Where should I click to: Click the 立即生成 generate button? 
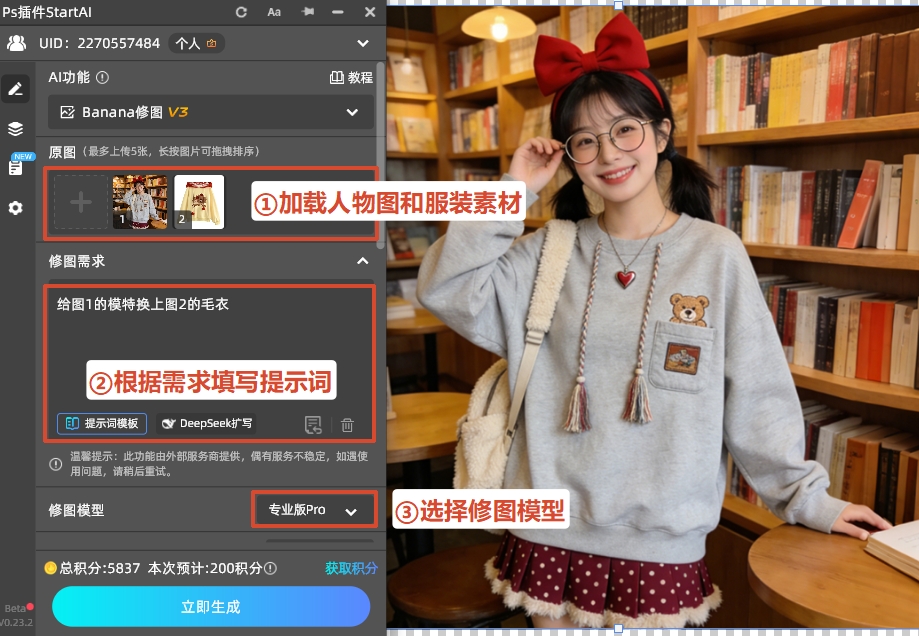tap(210, 606)
